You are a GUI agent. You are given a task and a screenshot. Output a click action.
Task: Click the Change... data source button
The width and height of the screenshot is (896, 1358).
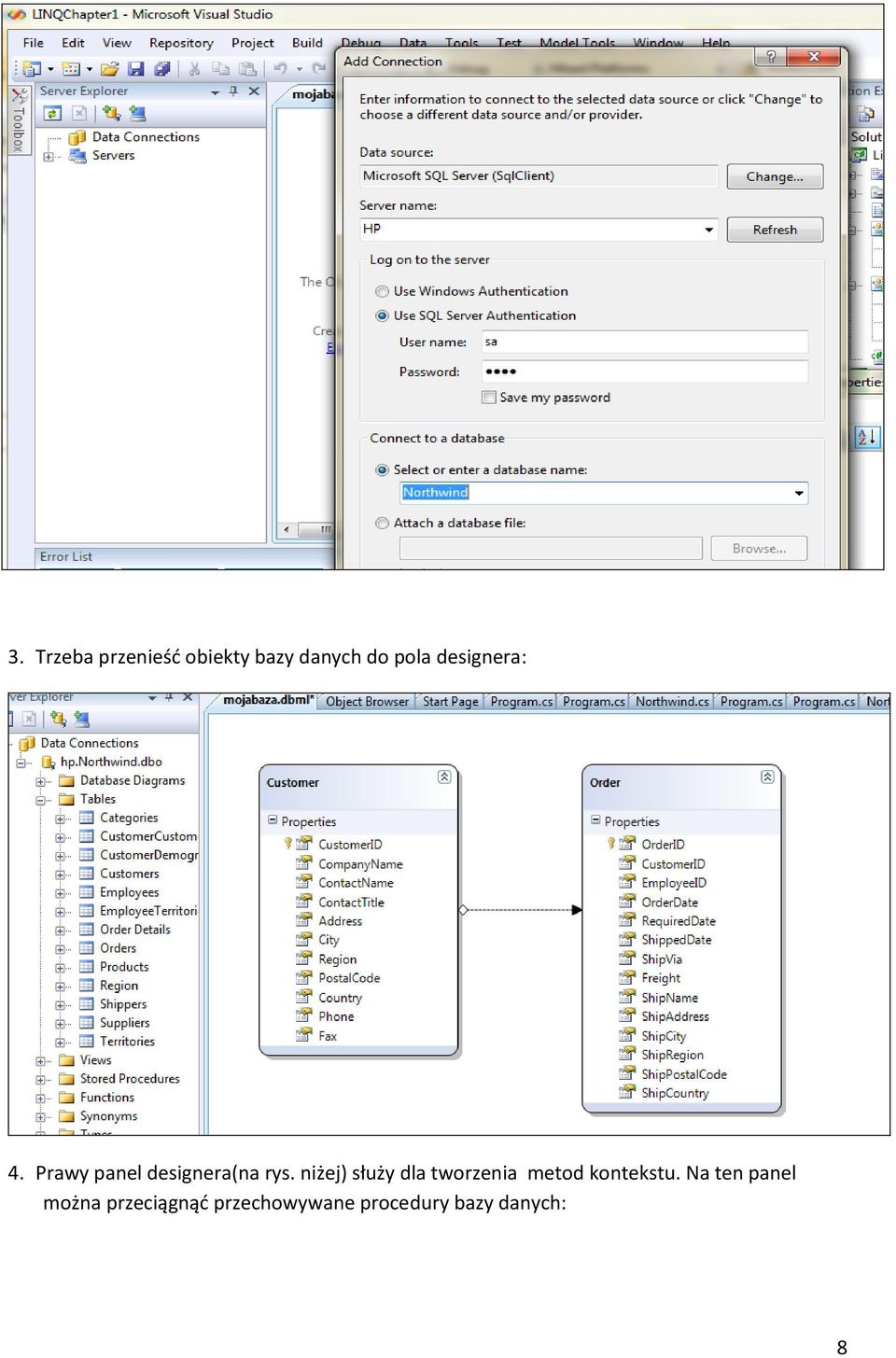point(775,176)
